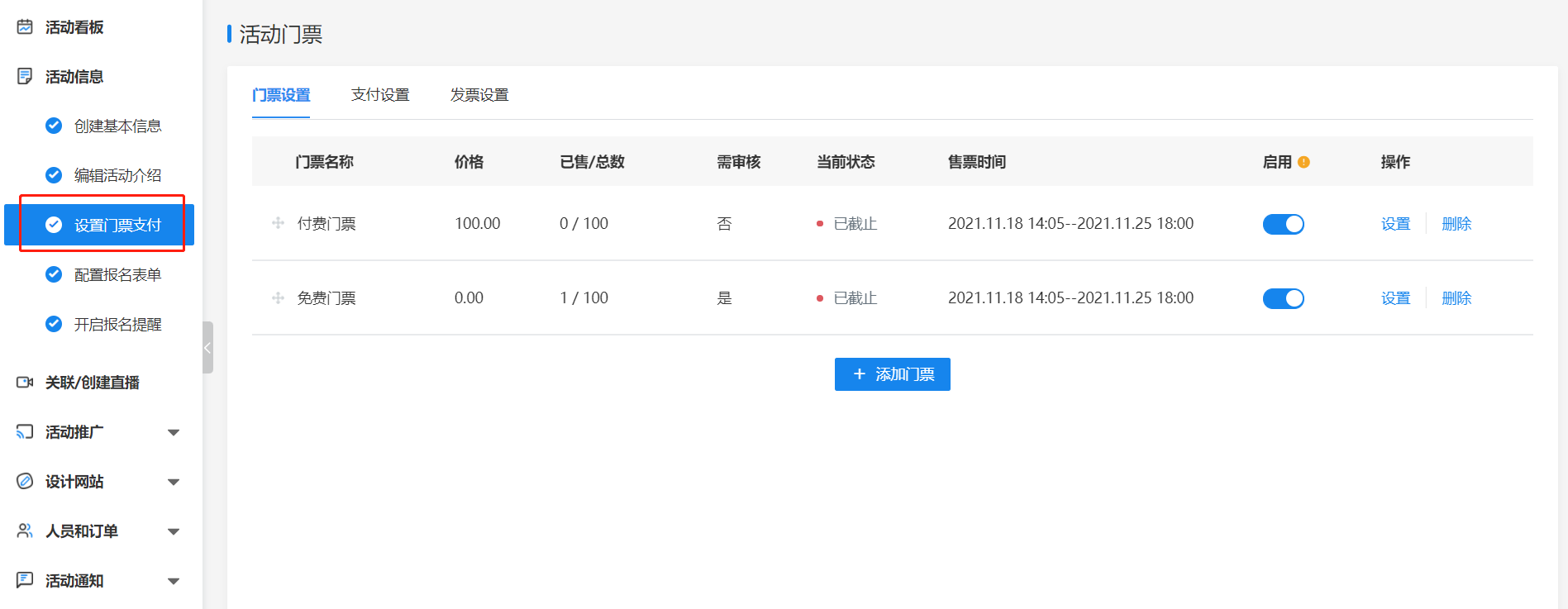Image resolution: width=1568 pixels, height=609 pixels.
Task: Collapse the sidebar using the arrow handle
Action: click(x=207, y=348)
